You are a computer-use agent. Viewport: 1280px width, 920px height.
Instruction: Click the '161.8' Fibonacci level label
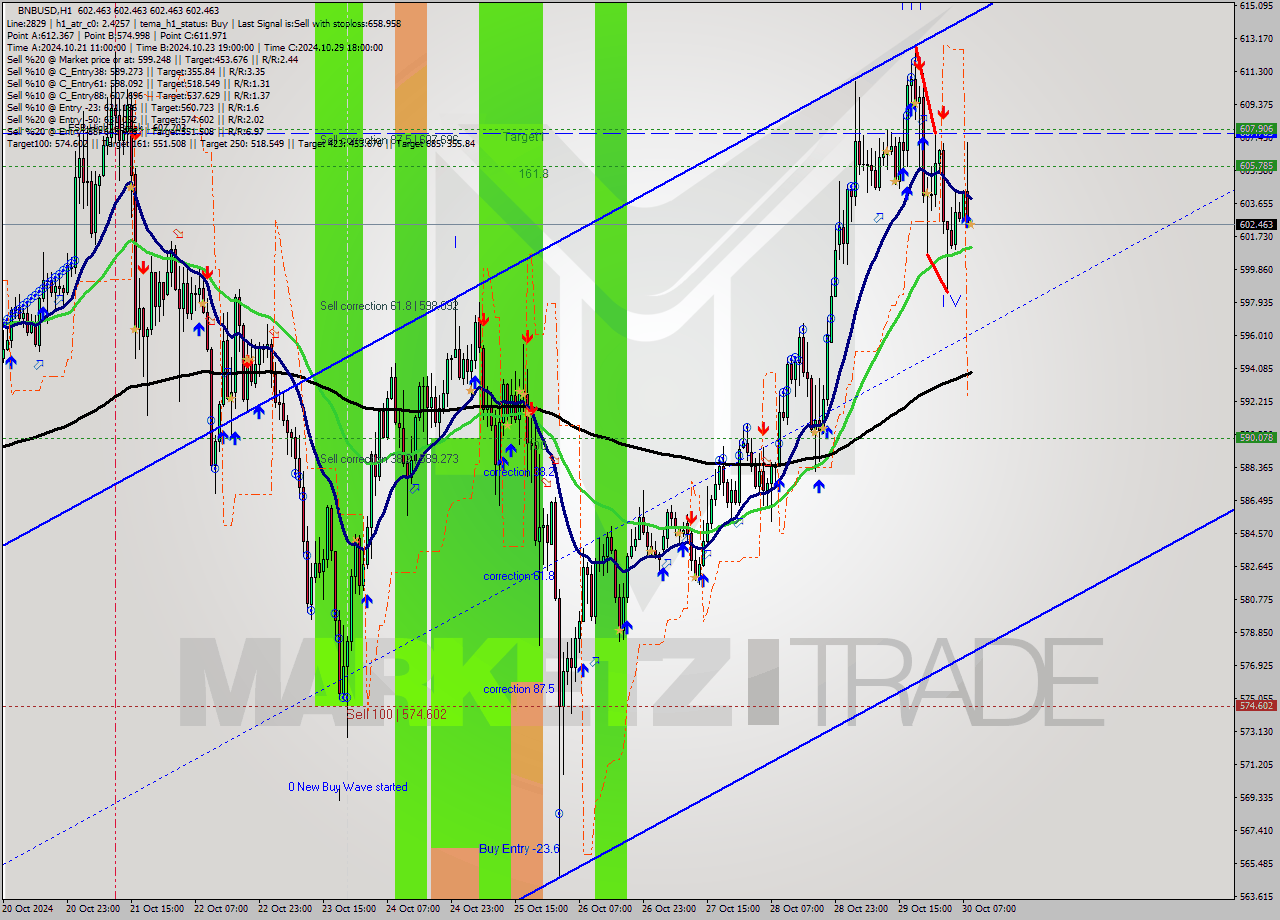[x=533, y=173]
